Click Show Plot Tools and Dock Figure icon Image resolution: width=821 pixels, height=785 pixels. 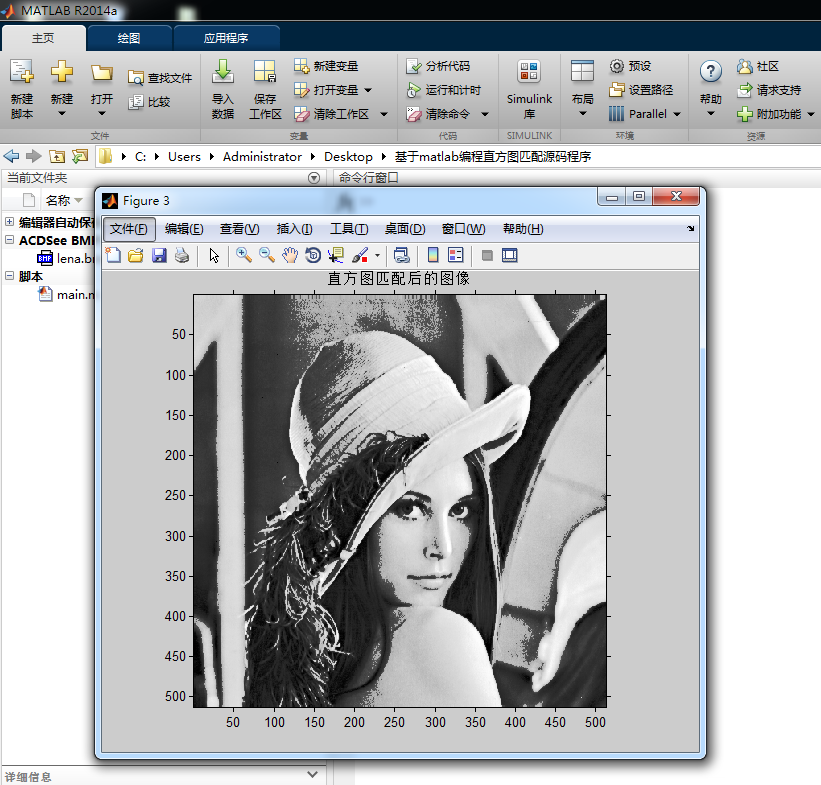tap(509, 256)
